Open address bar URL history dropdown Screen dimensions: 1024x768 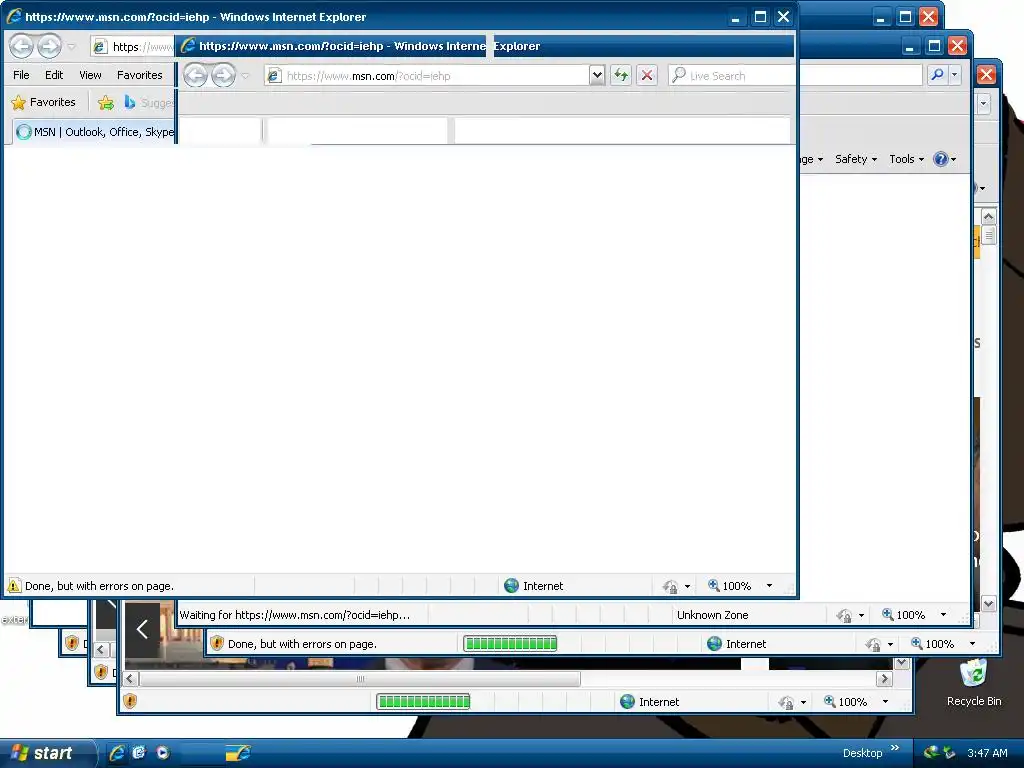coord(597,76)
